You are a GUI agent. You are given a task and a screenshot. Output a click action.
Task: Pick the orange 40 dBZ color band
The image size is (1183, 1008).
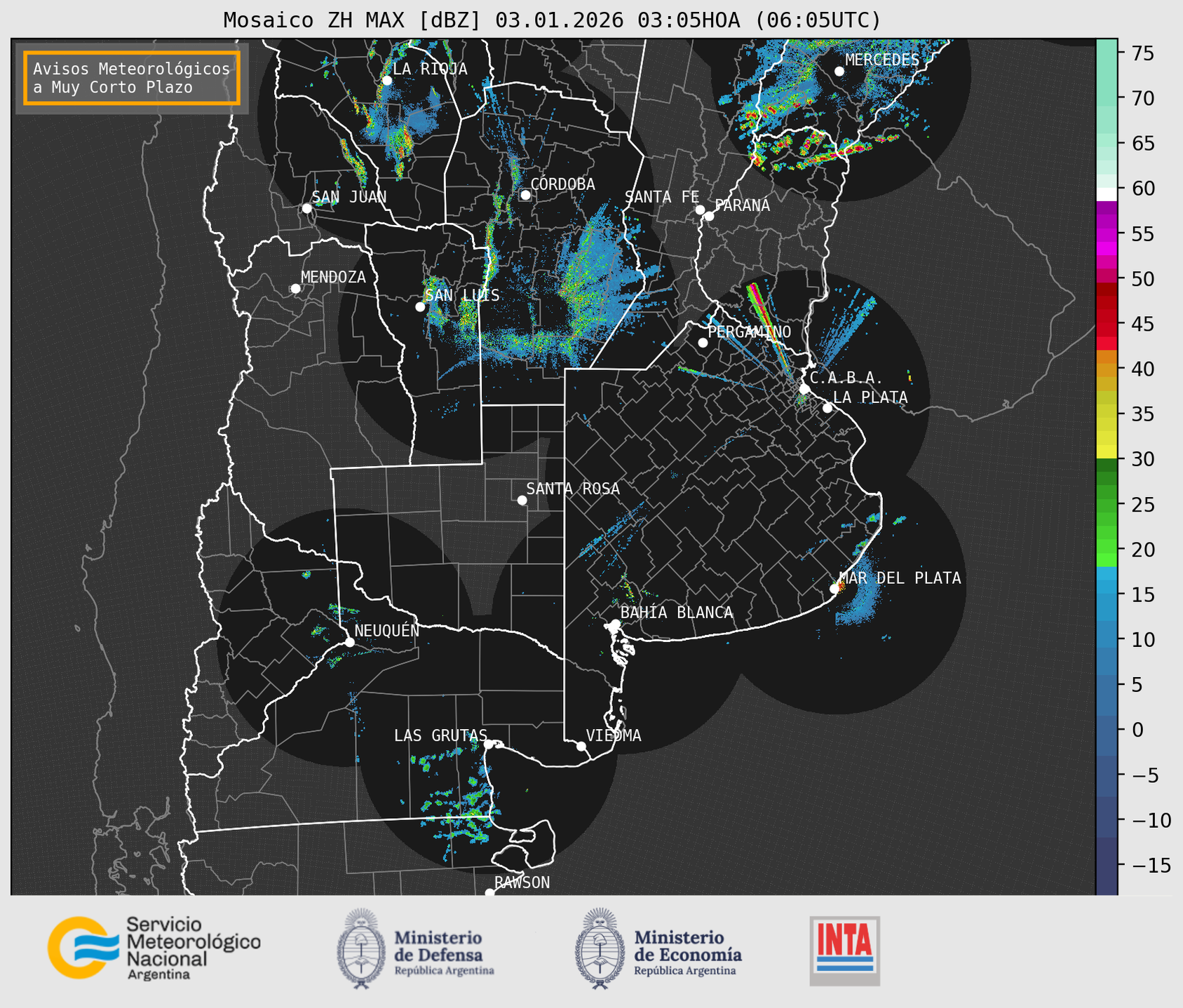pyautogui.click(x=1107, y=369)
